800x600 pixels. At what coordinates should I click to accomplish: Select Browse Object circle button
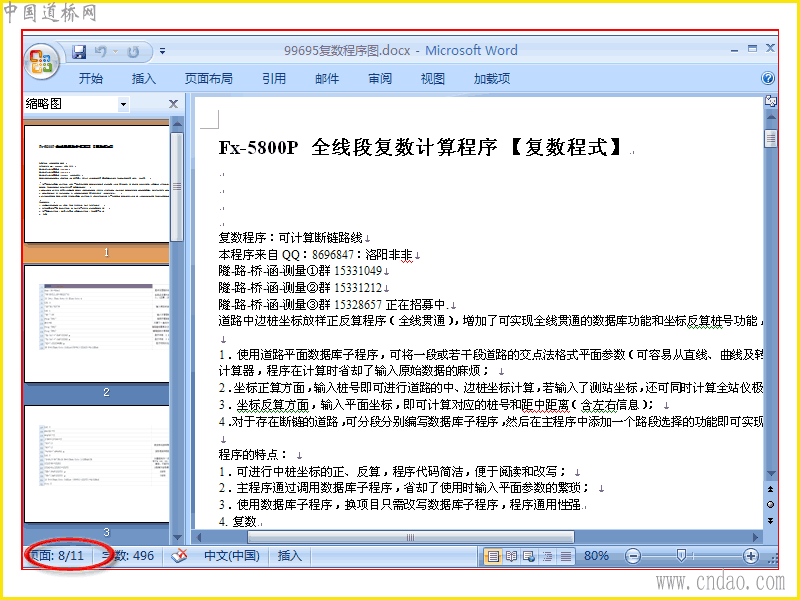(770, 505)
